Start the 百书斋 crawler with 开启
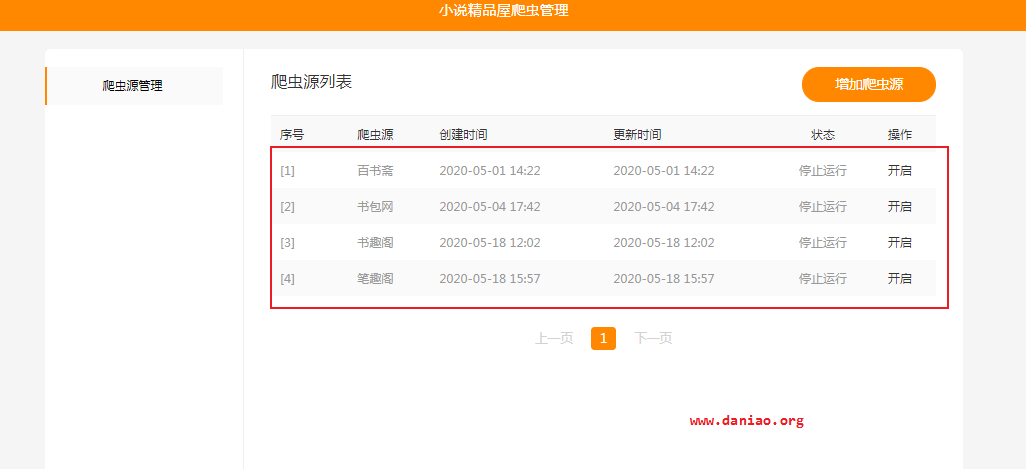Image resolution: width=1026 pixels, height=469 pixels. 899,171
